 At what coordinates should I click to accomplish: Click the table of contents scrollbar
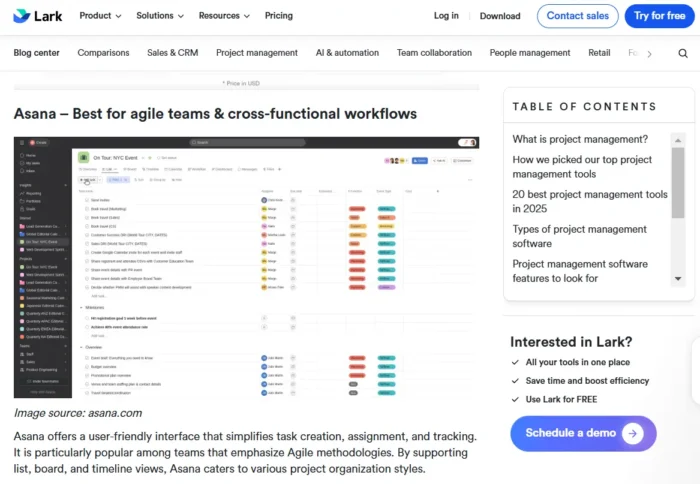(677, 180)
